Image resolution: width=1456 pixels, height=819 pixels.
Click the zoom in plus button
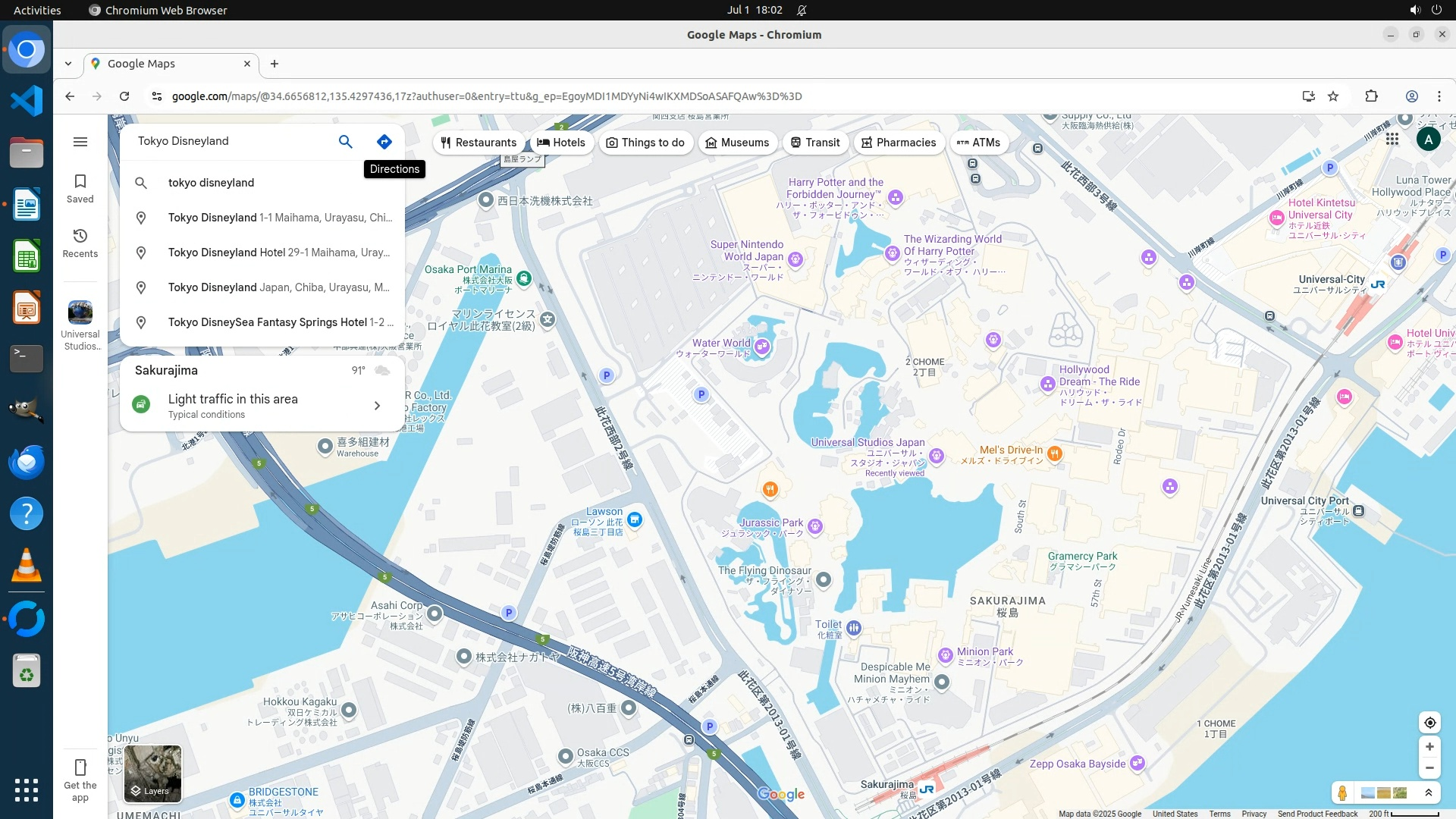[1429, 747]
